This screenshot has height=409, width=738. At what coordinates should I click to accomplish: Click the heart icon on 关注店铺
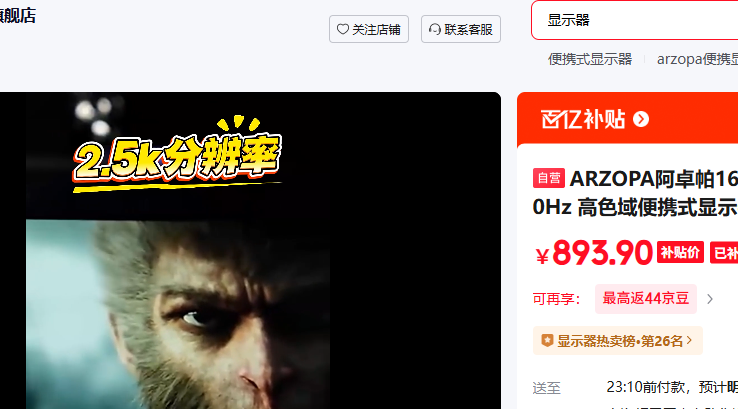click(343, 29)
